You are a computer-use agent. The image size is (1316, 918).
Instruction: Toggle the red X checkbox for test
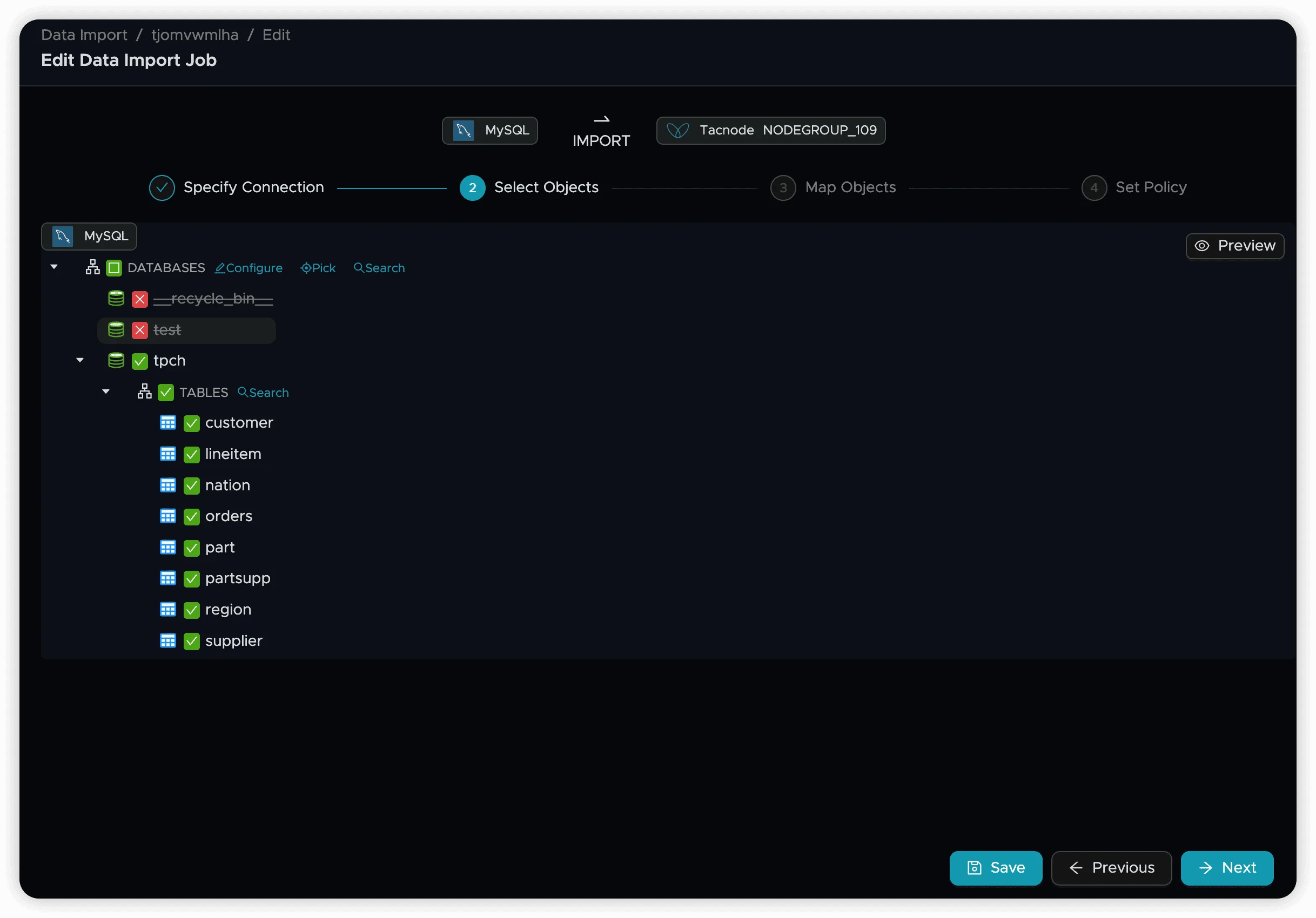[x=140, y=330]
